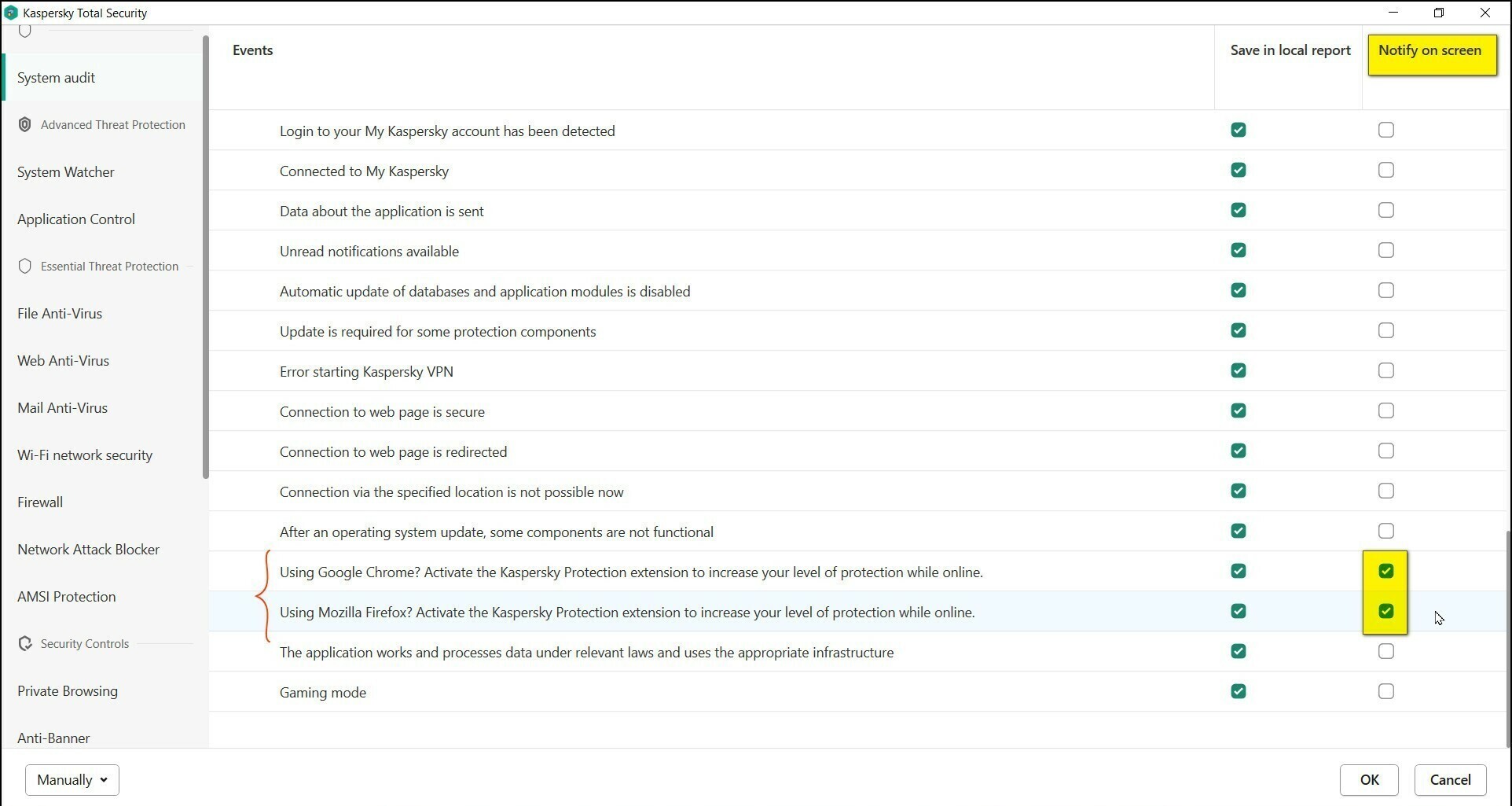Restore down the Kaspersky window
This screenshot has width=1512, height=806.
1439,13
